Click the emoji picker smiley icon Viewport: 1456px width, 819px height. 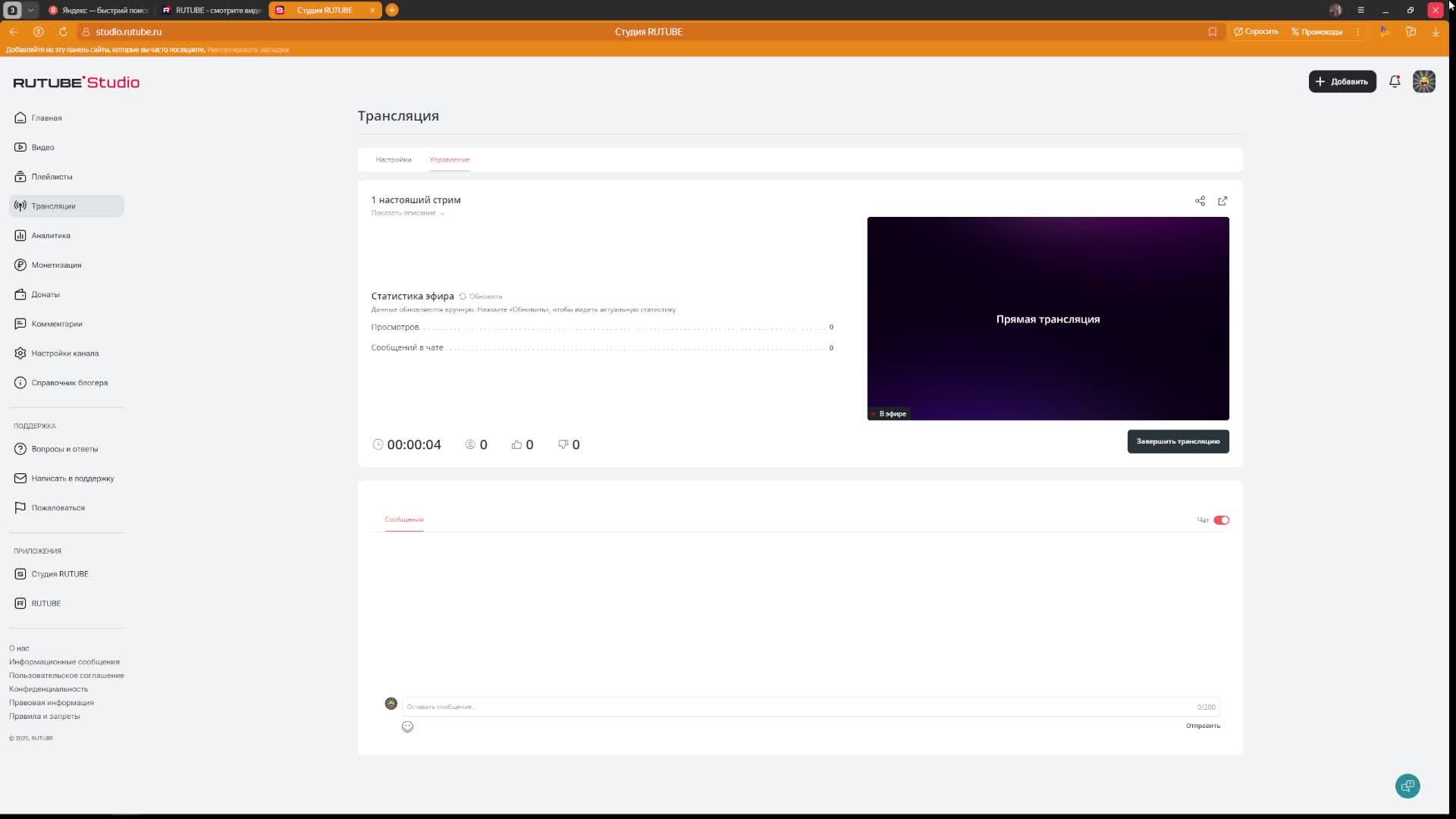tap(407, 726)
